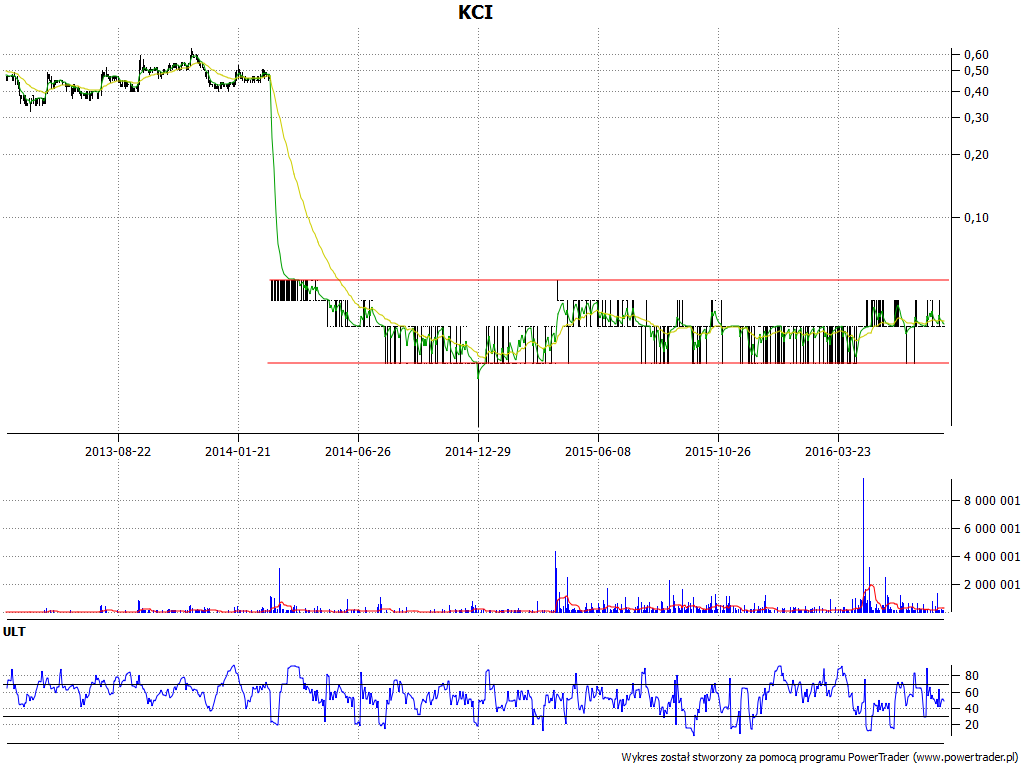Click the KCI chart title

click(x=475, y=12)
